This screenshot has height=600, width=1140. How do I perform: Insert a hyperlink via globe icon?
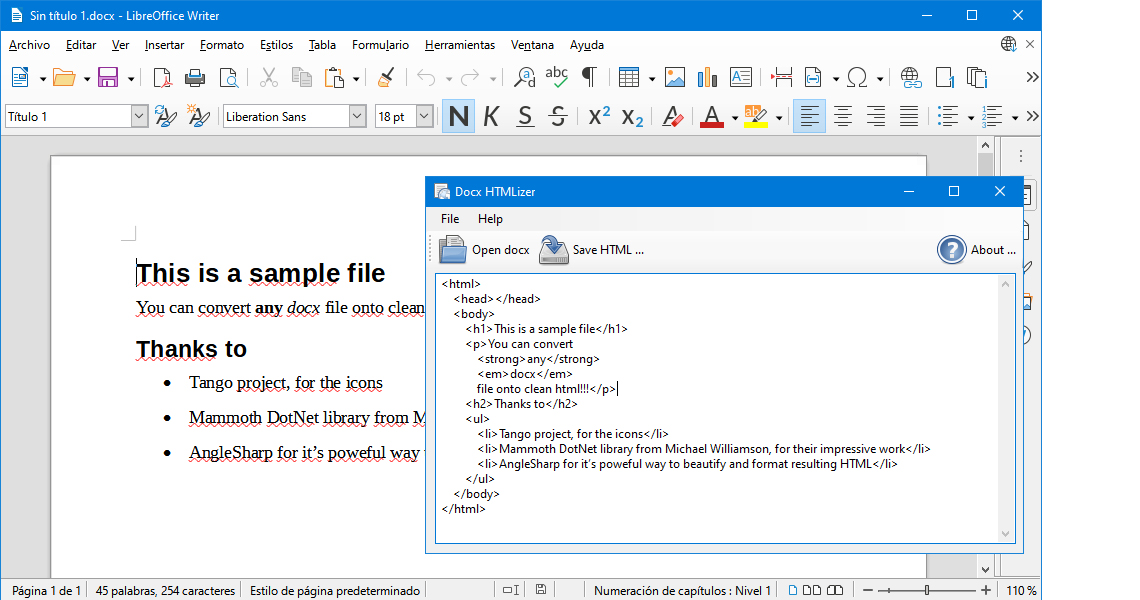(911, 77)
